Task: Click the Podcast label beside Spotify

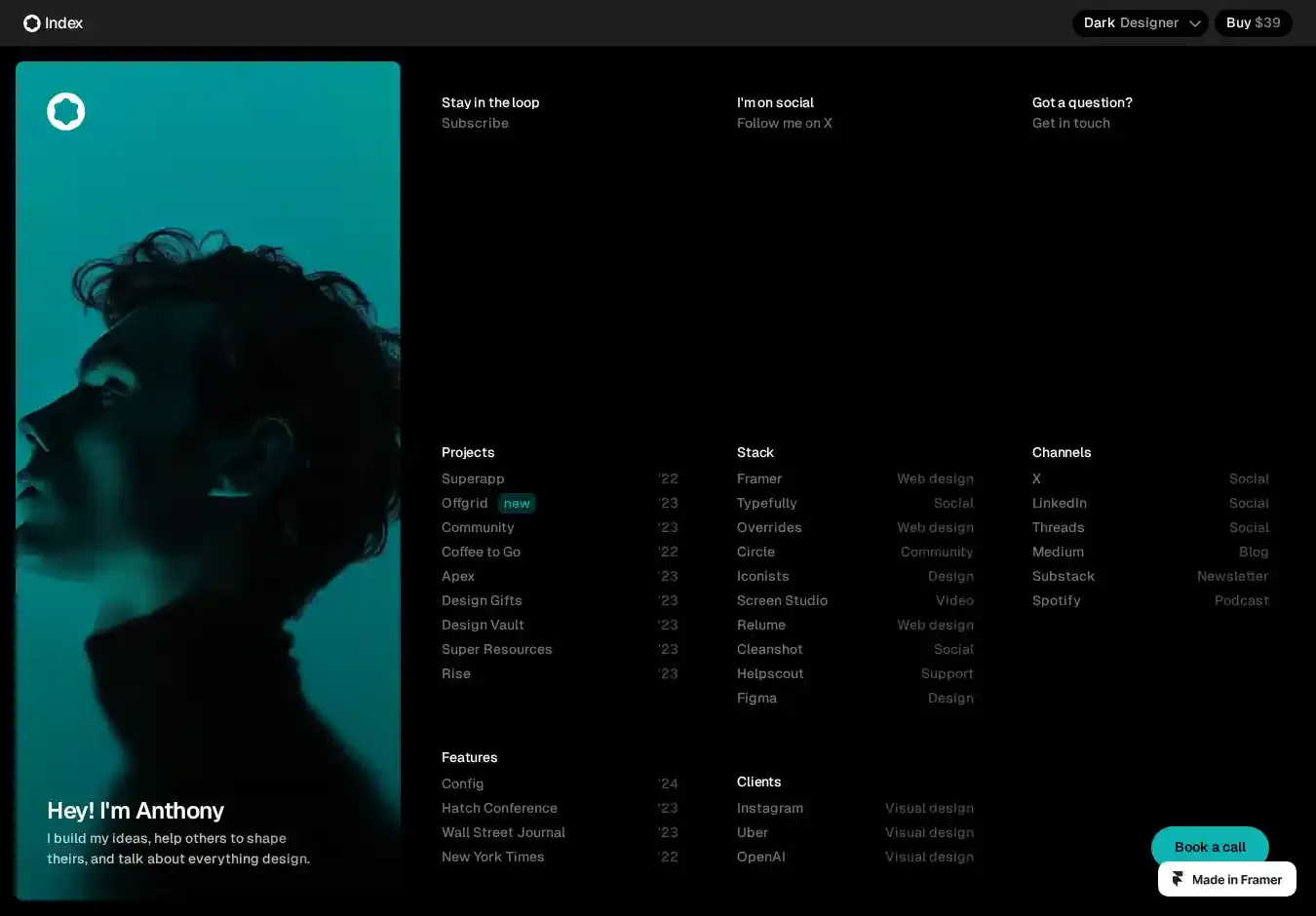Action: [1242, 600]
